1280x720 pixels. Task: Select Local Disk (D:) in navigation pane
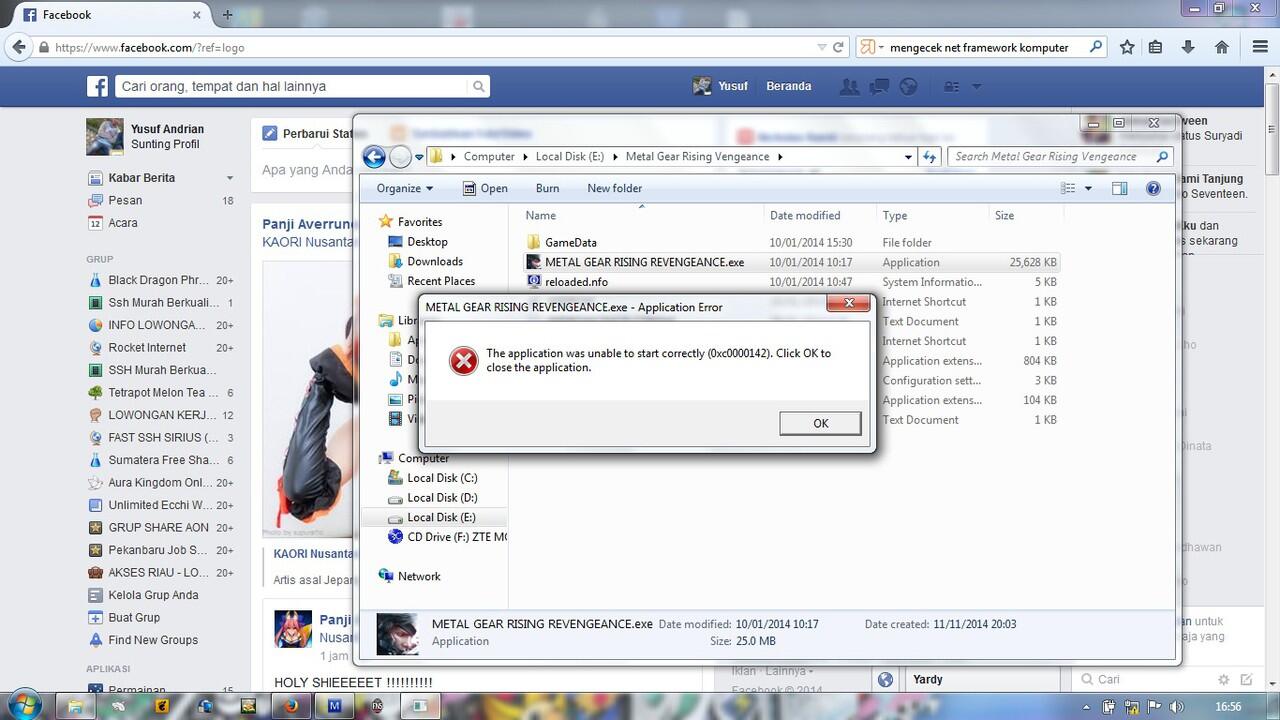(x=442, y=498)
